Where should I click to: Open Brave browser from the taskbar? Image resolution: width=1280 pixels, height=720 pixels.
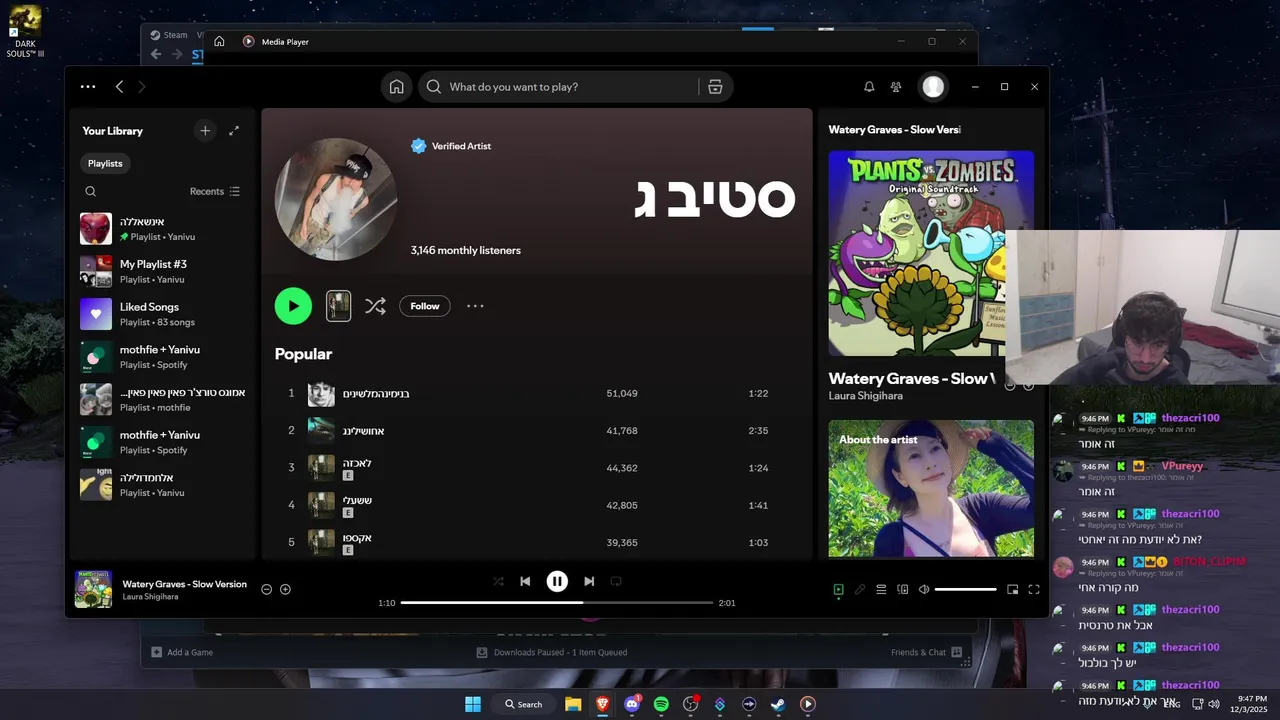click(x=603, y=704)
